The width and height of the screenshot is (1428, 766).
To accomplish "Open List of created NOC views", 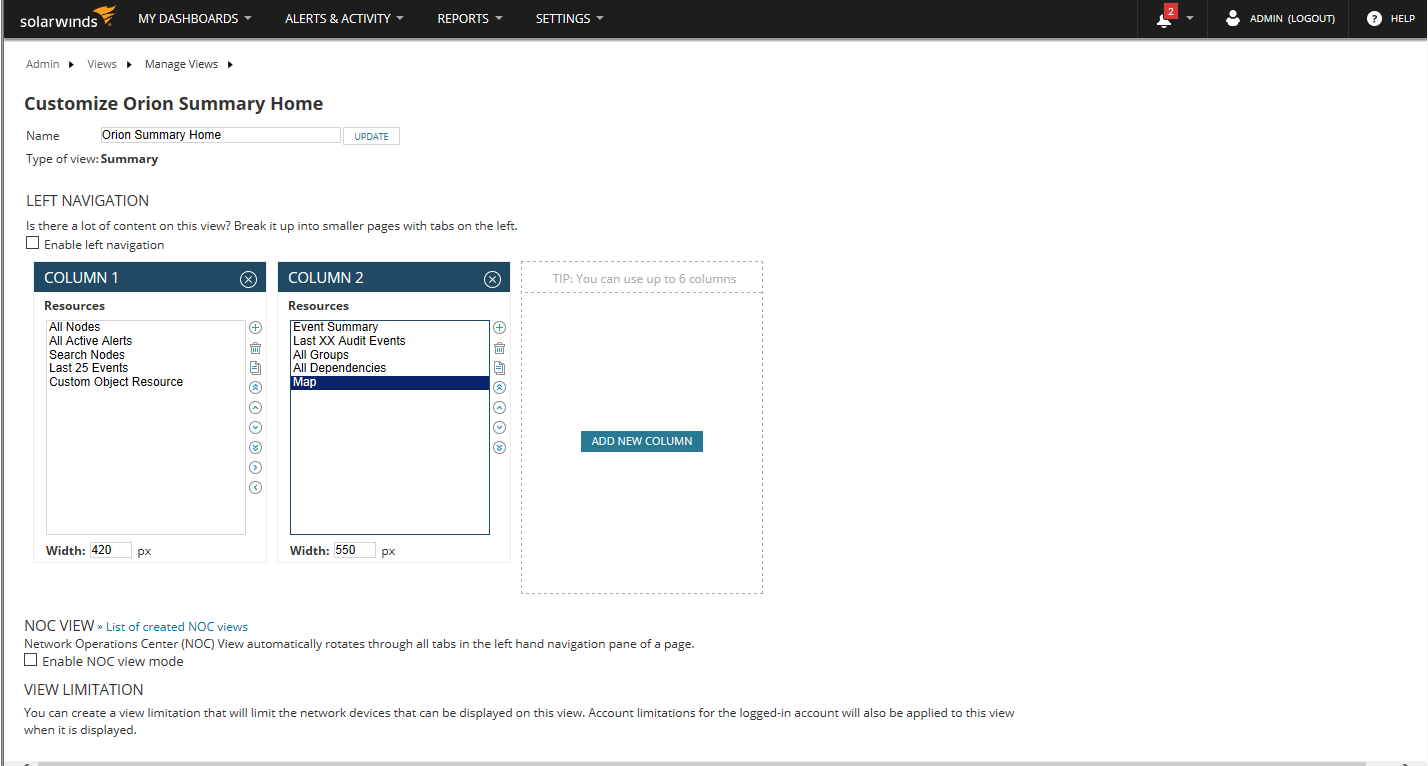I will (177, 627).
